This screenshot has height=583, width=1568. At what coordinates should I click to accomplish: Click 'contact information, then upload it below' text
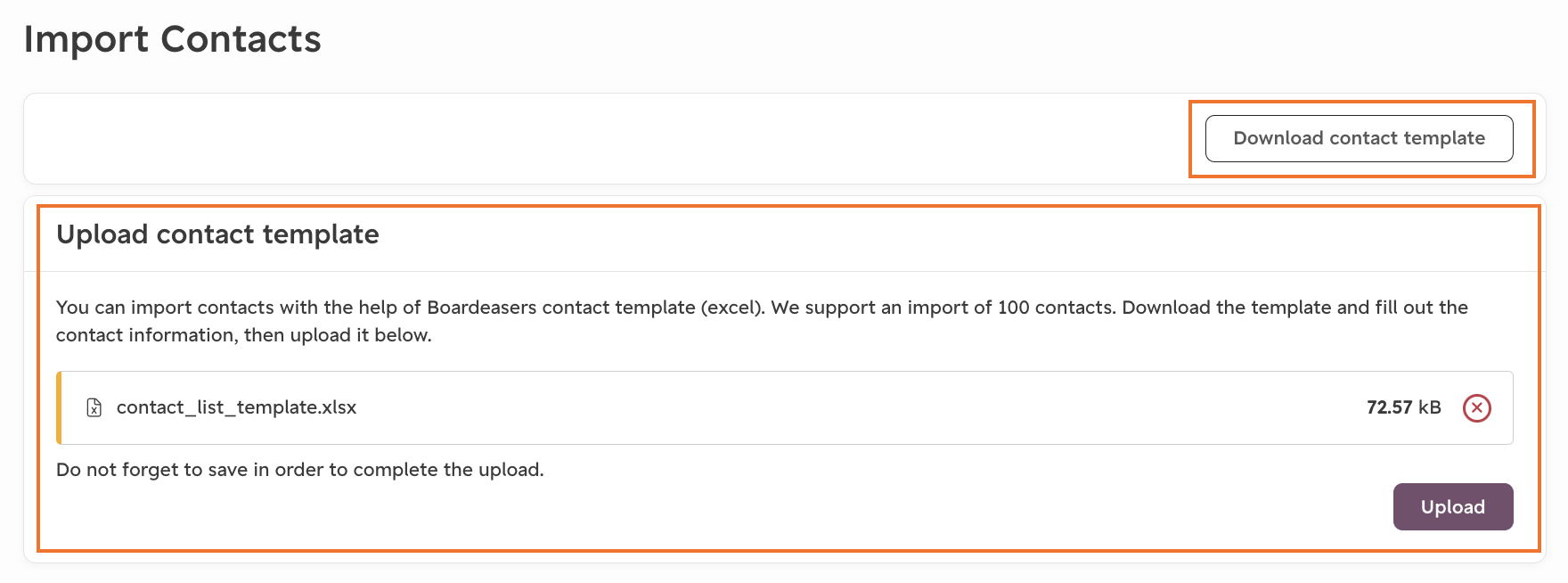(x=243, y=335)
